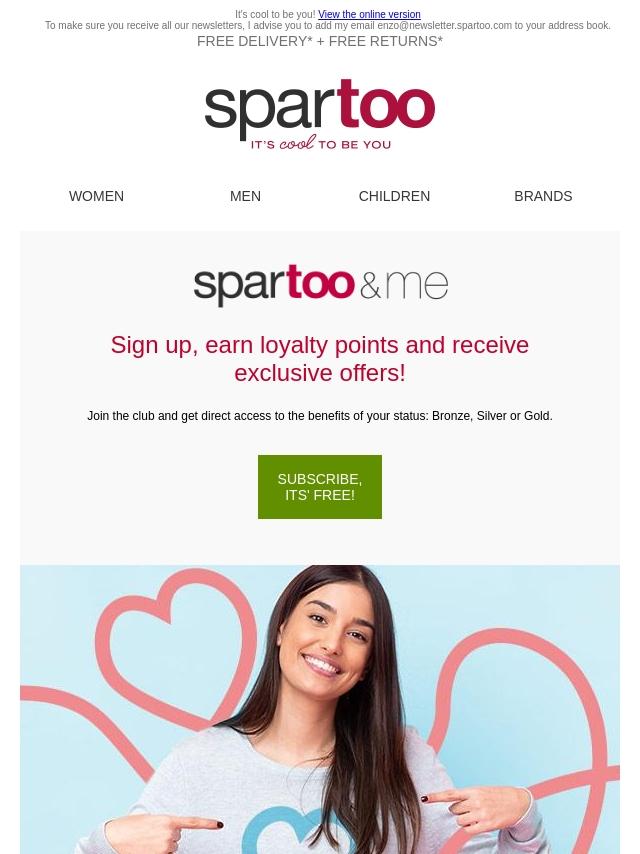Click the Sign up, earn loyalty points headline
The image size is (640, 854).
[320, 359]
